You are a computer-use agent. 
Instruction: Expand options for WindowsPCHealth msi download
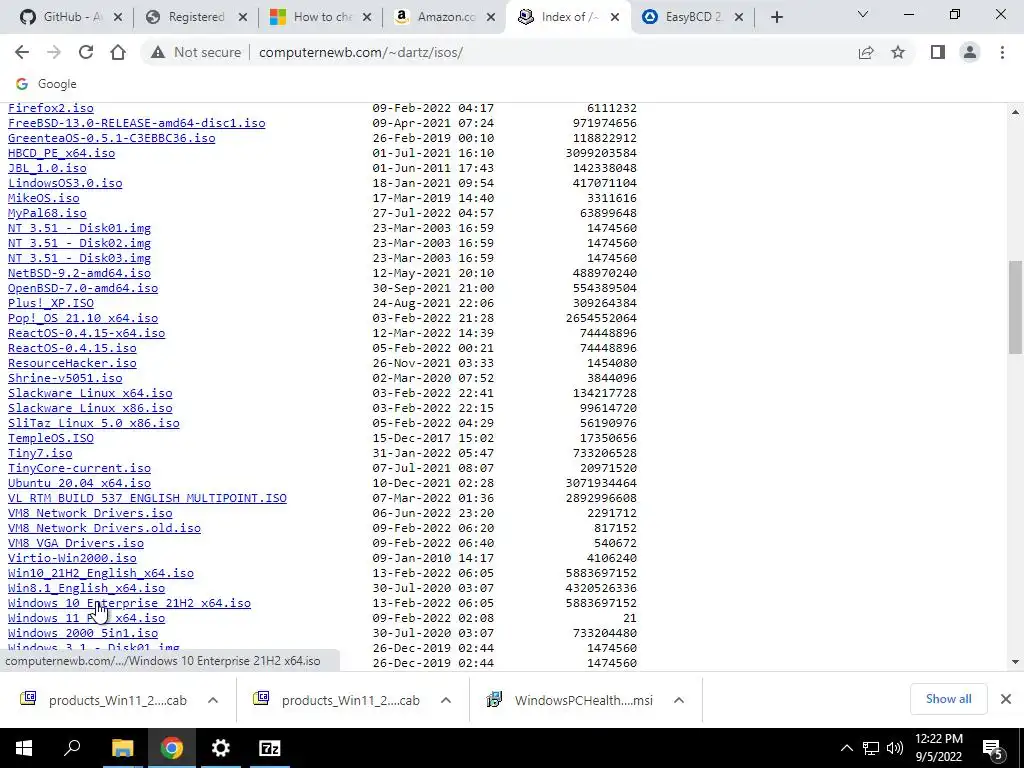point(679,700)
